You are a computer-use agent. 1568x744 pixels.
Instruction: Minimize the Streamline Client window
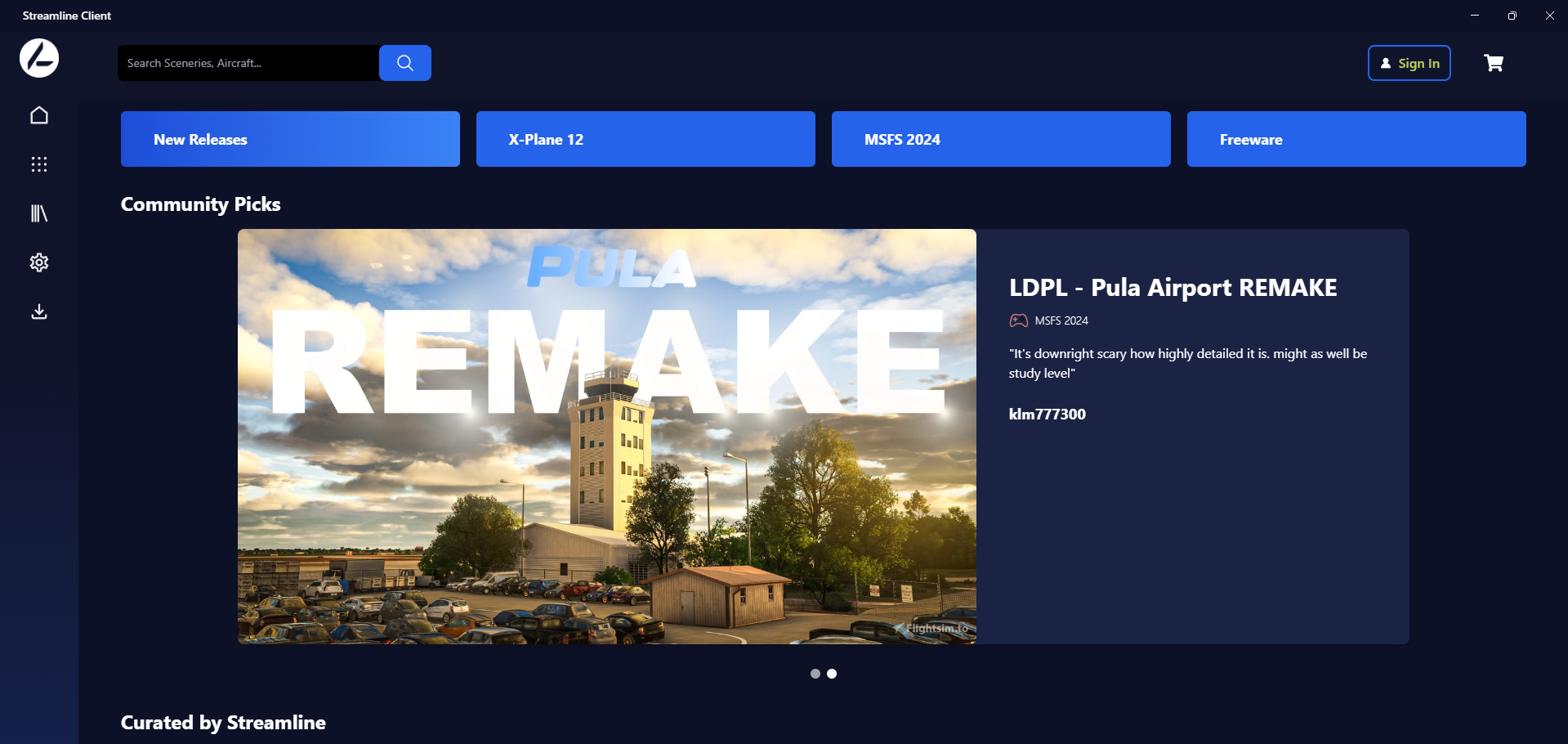[x=1475, y=16]
